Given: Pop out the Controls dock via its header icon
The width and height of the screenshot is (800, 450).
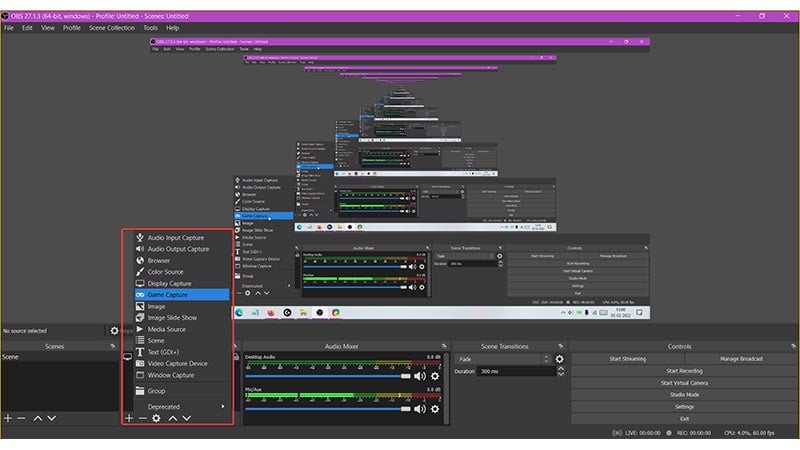Looking at the screenshot, I should 793,346.
